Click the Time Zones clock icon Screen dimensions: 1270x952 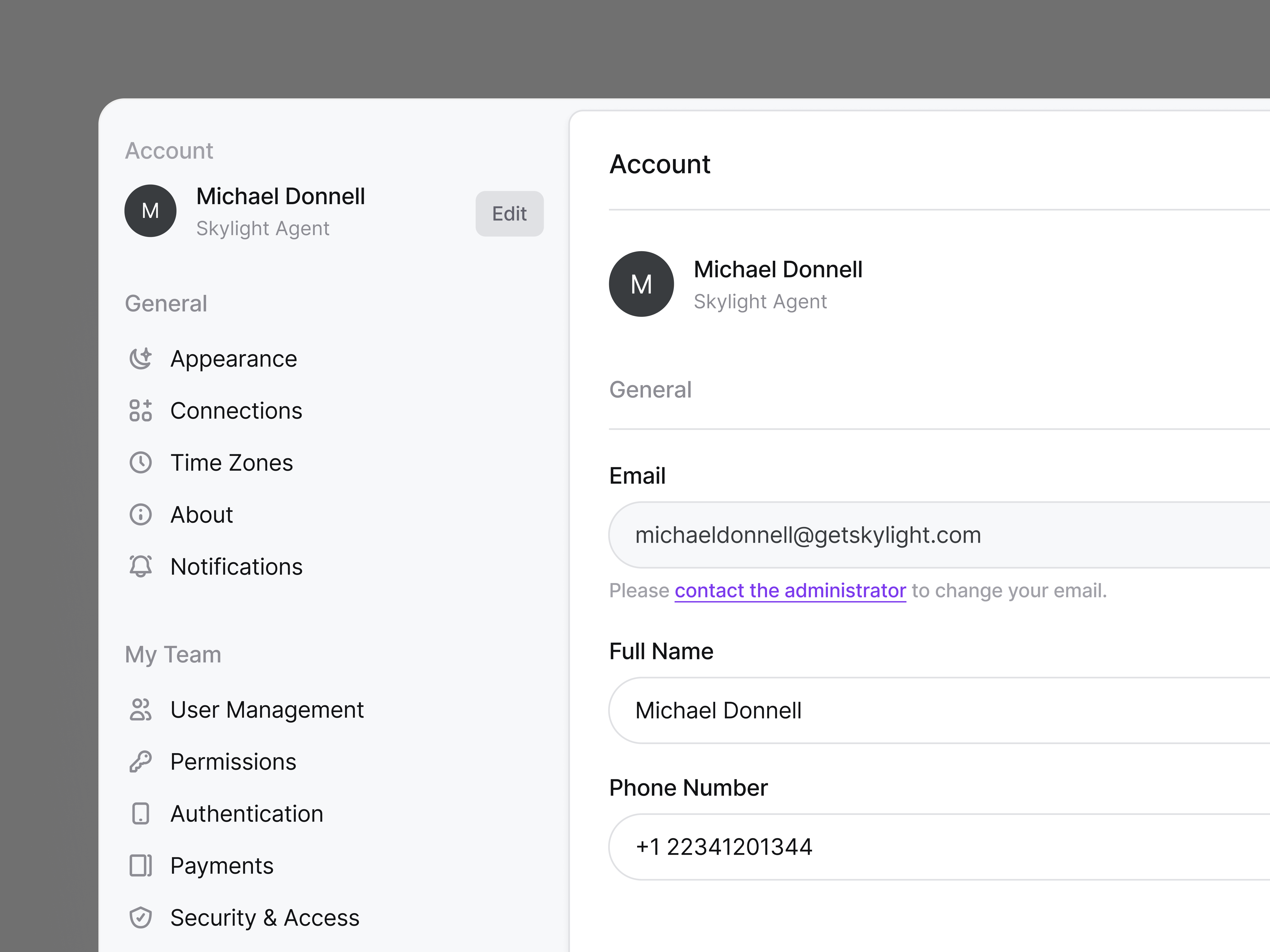tap(141, 462)
